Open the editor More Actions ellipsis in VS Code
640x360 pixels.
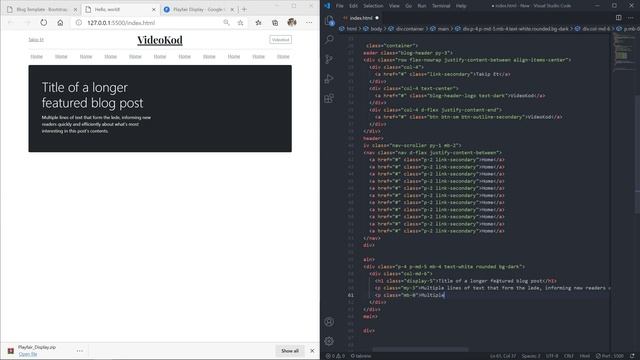coord(631,18)
